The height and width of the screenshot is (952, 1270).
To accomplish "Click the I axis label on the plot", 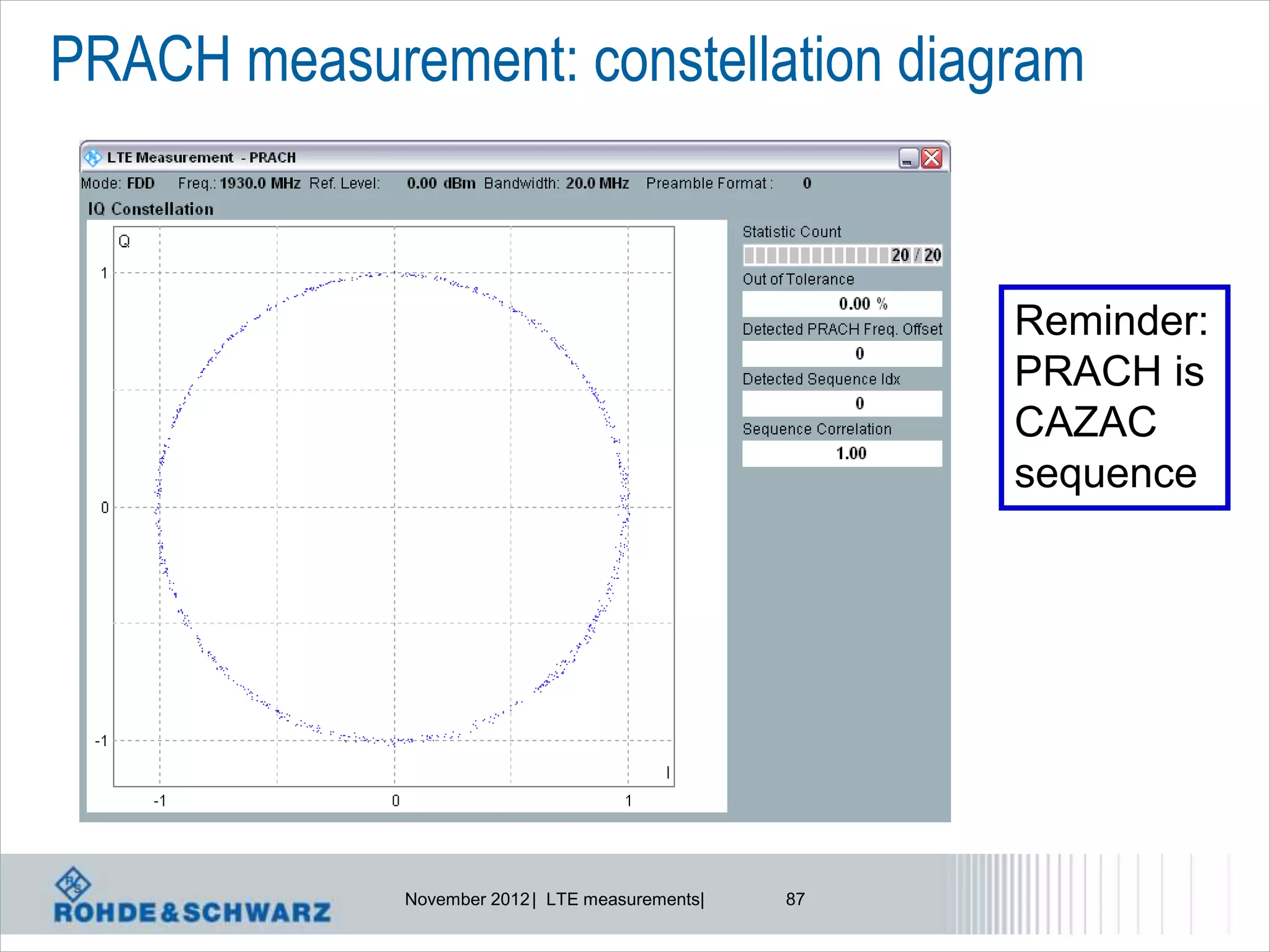I will click(668, 772).
